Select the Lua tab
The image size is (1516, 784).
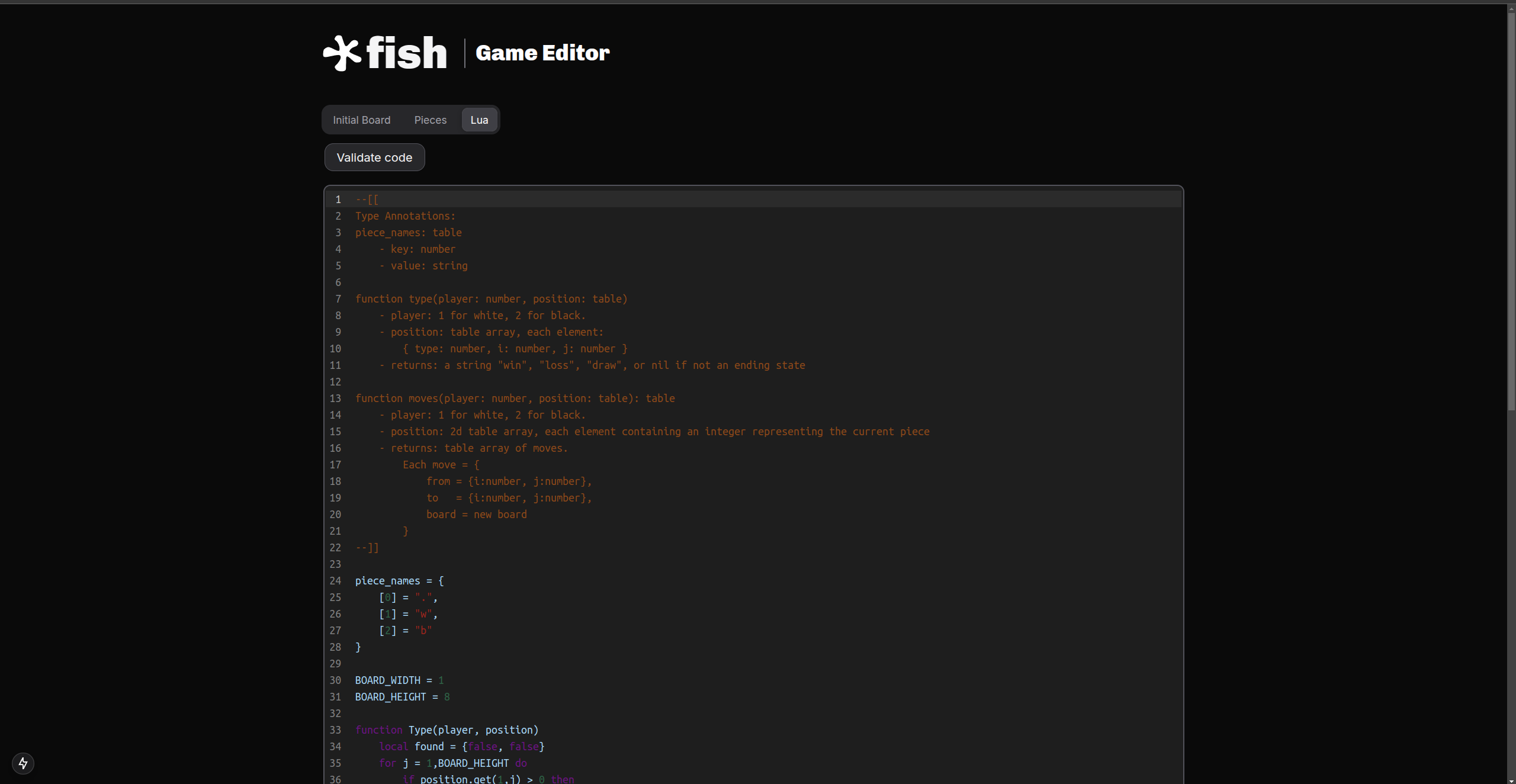[479, 120]
